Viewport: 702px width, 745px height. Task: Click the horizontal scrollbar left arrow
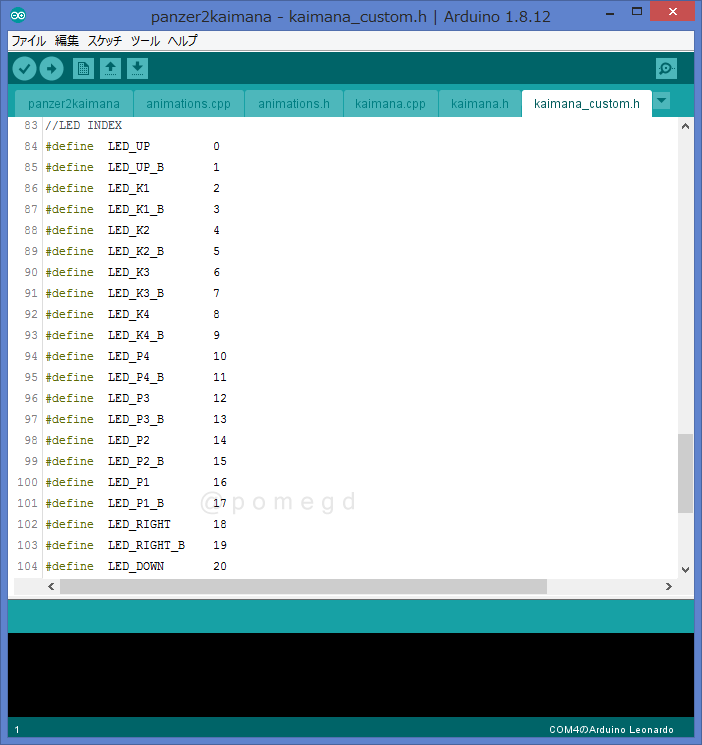point(51,586)
